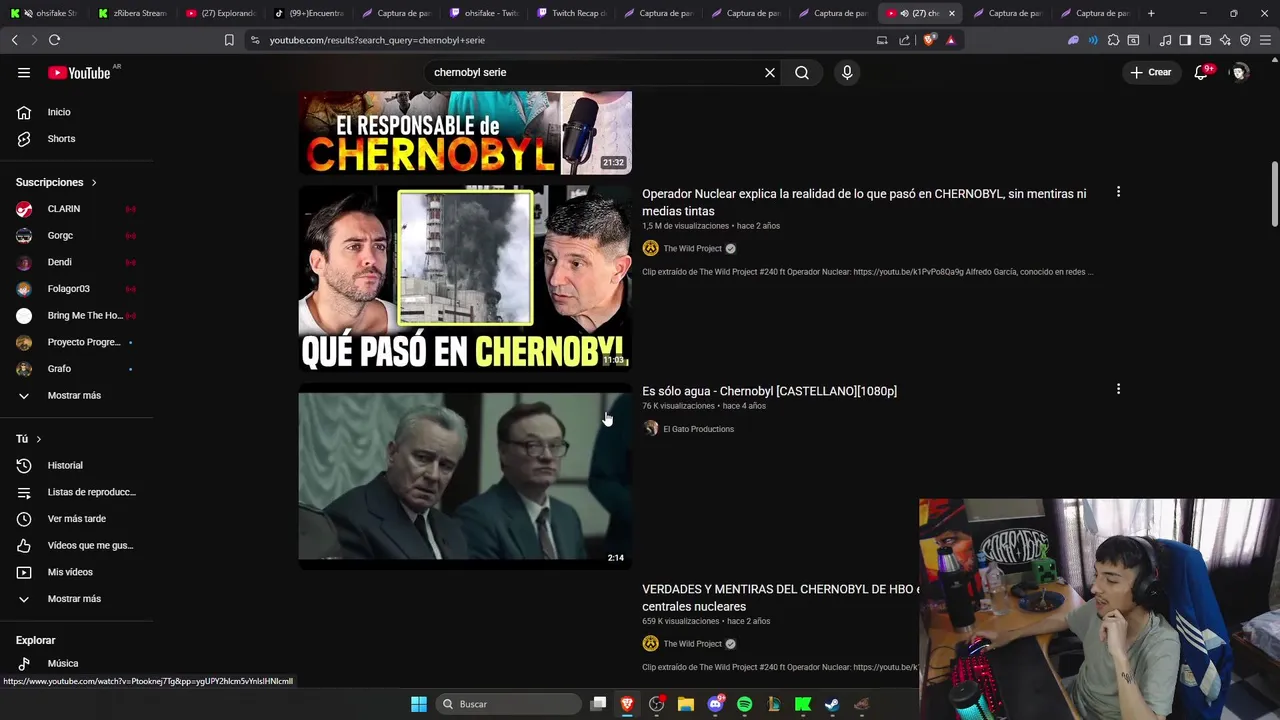This screenshot has height=720, width=1280.
Task: Go to the YouTube logo home
Action: [x=79, y=72]
